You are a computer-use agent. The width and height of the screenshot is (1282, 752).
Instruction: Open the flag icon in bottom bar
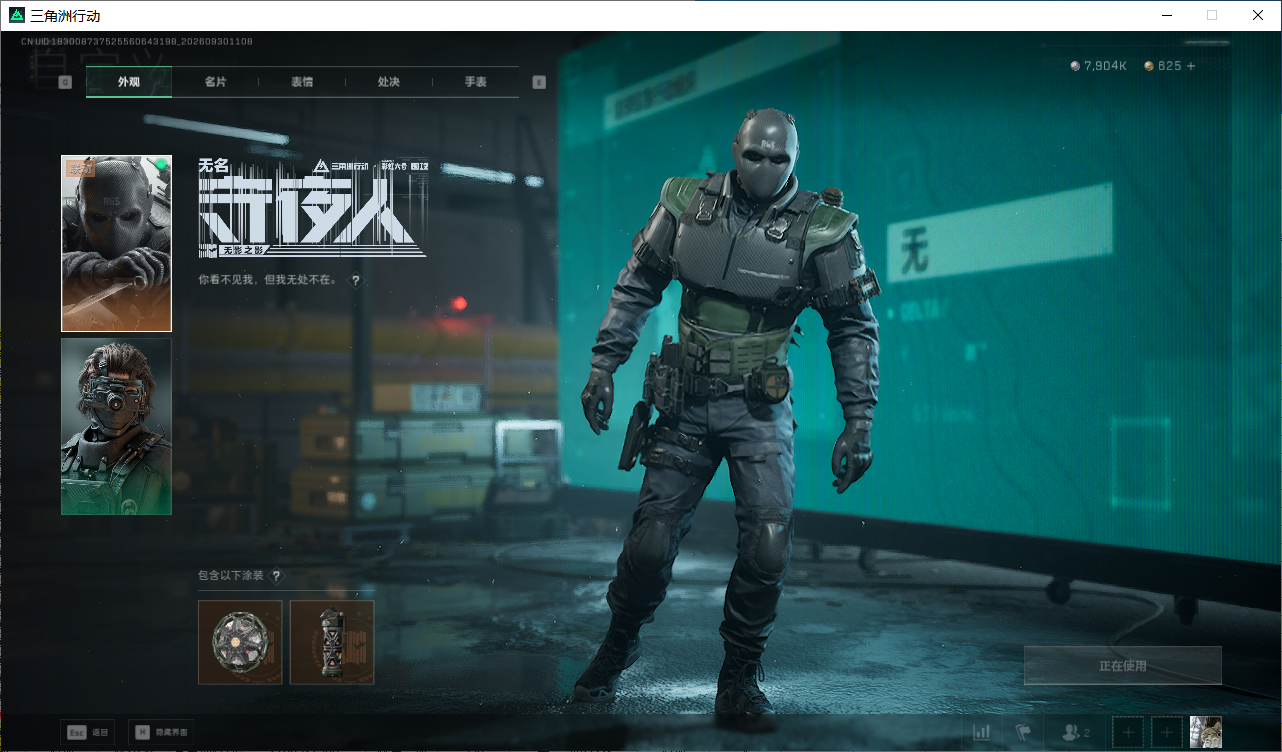coord(1023,733)
